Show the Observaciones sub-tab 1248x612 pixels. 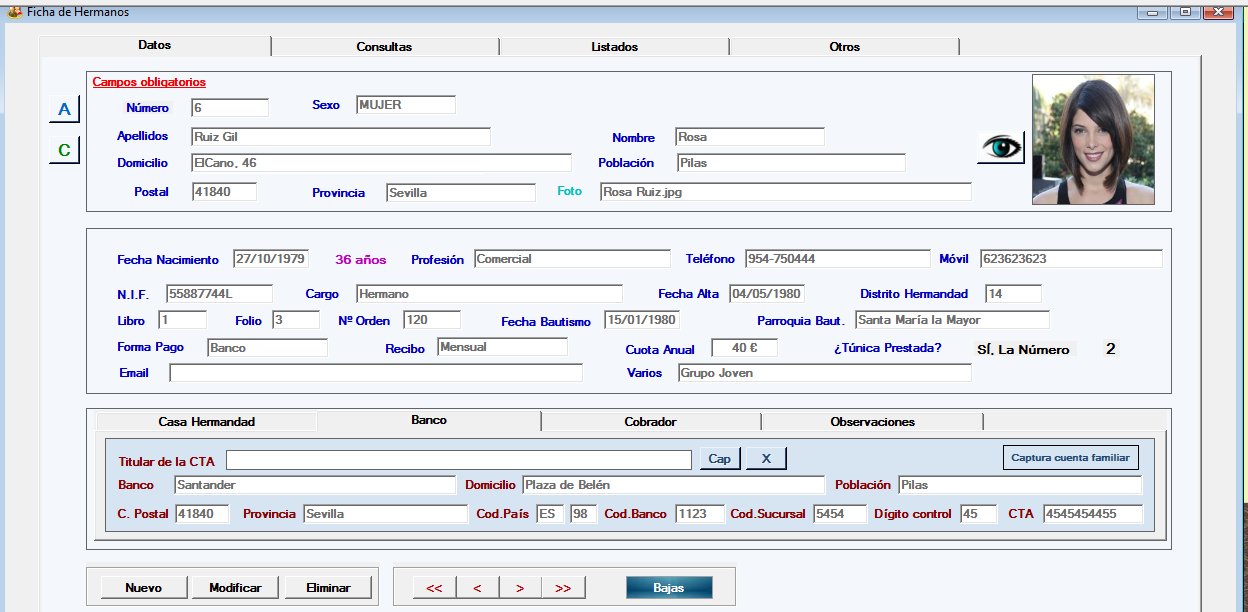coord(872,422)
